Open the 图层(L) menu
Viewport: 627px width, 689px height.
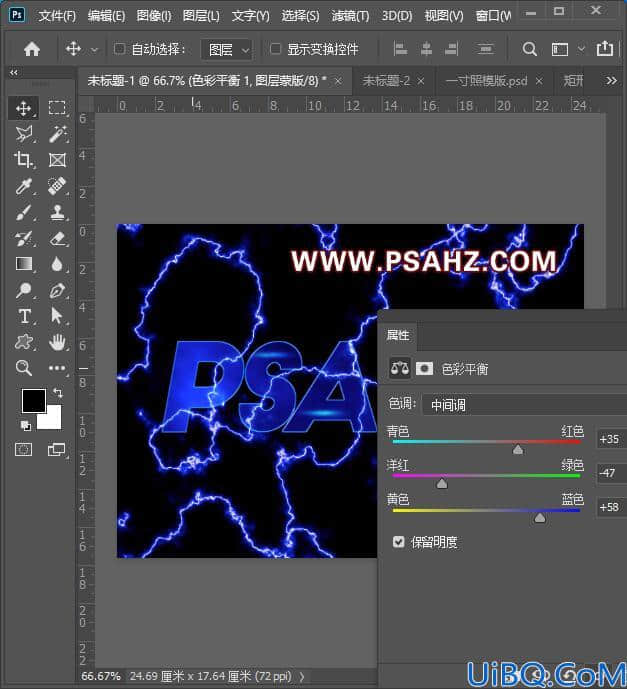pos(201,16)
